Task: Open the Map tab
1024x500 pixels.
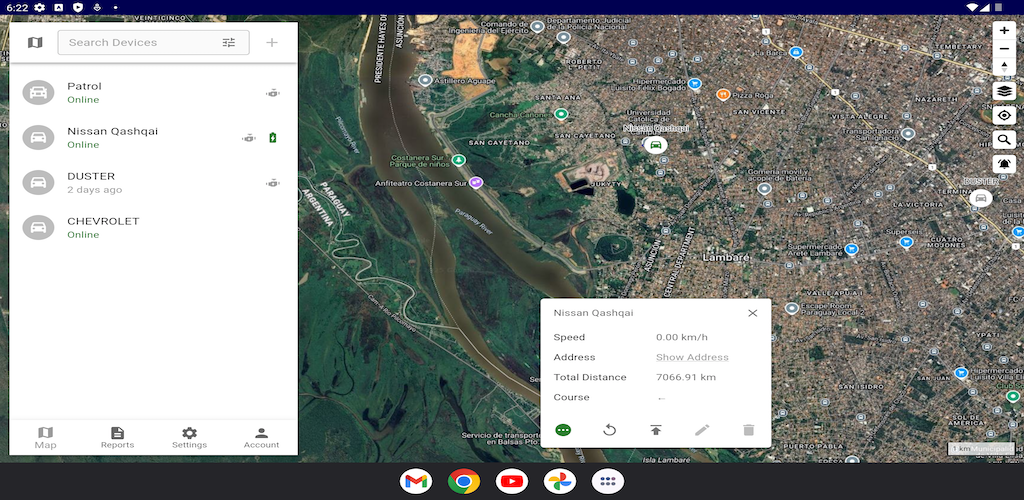Action: pyautogui.click(x=45, y=437)
